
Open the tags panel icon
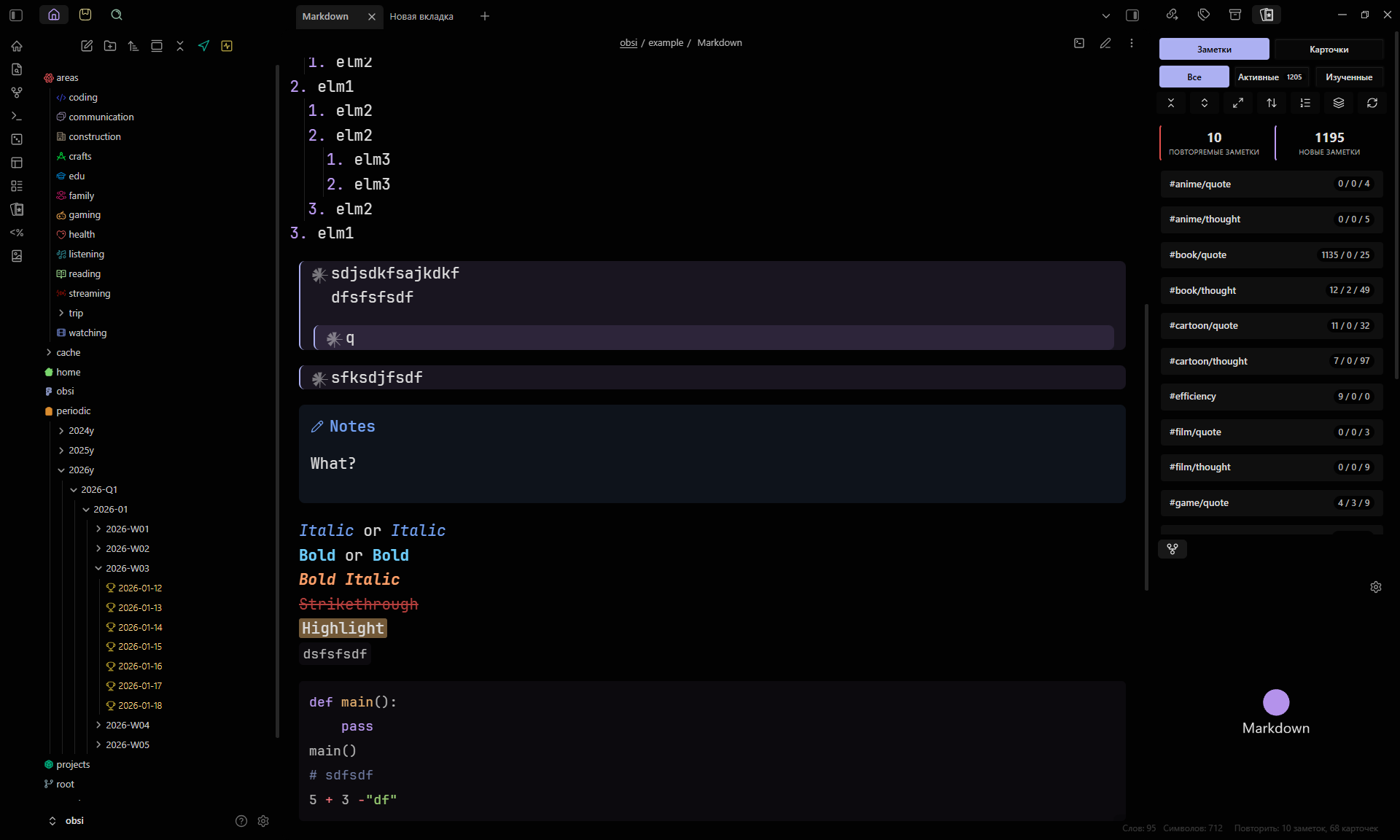tap(1204, 15)
